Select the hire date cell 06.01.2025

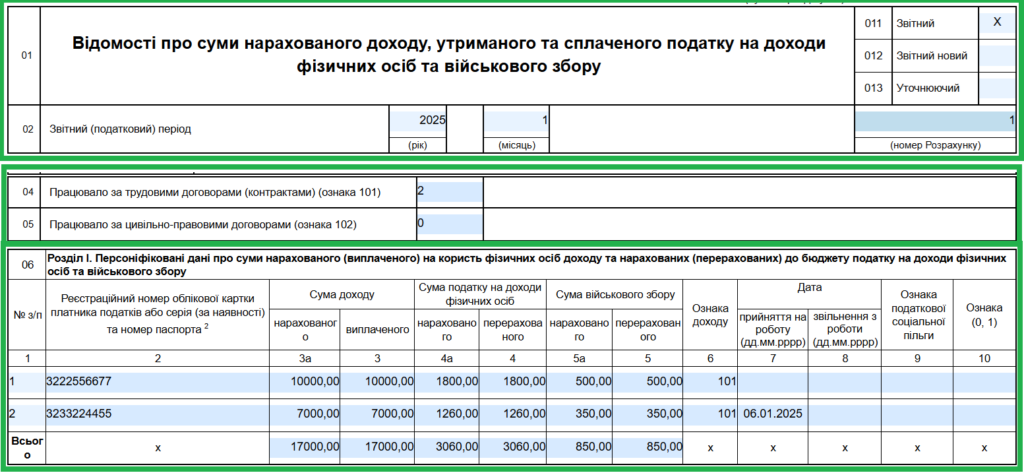[772, 414]
